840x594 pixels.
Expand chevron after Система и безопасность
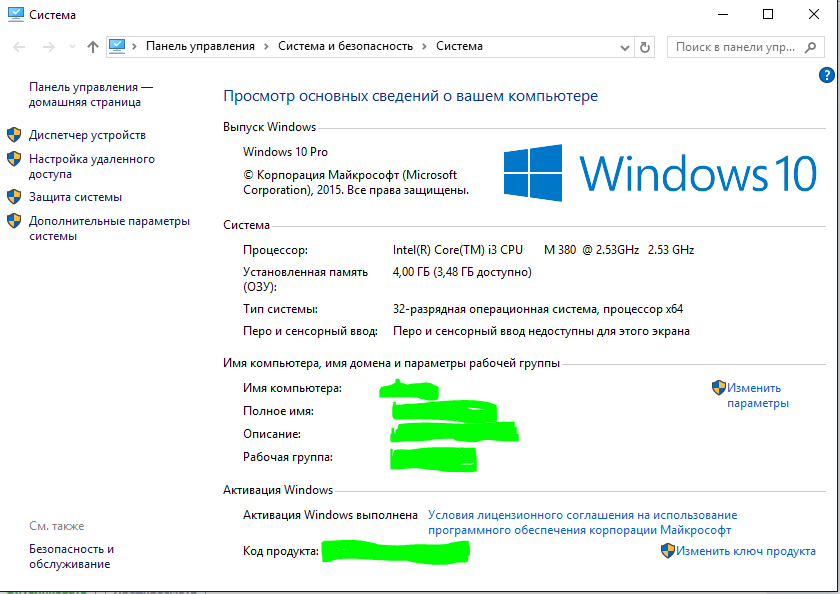click(x=424, y=47)
